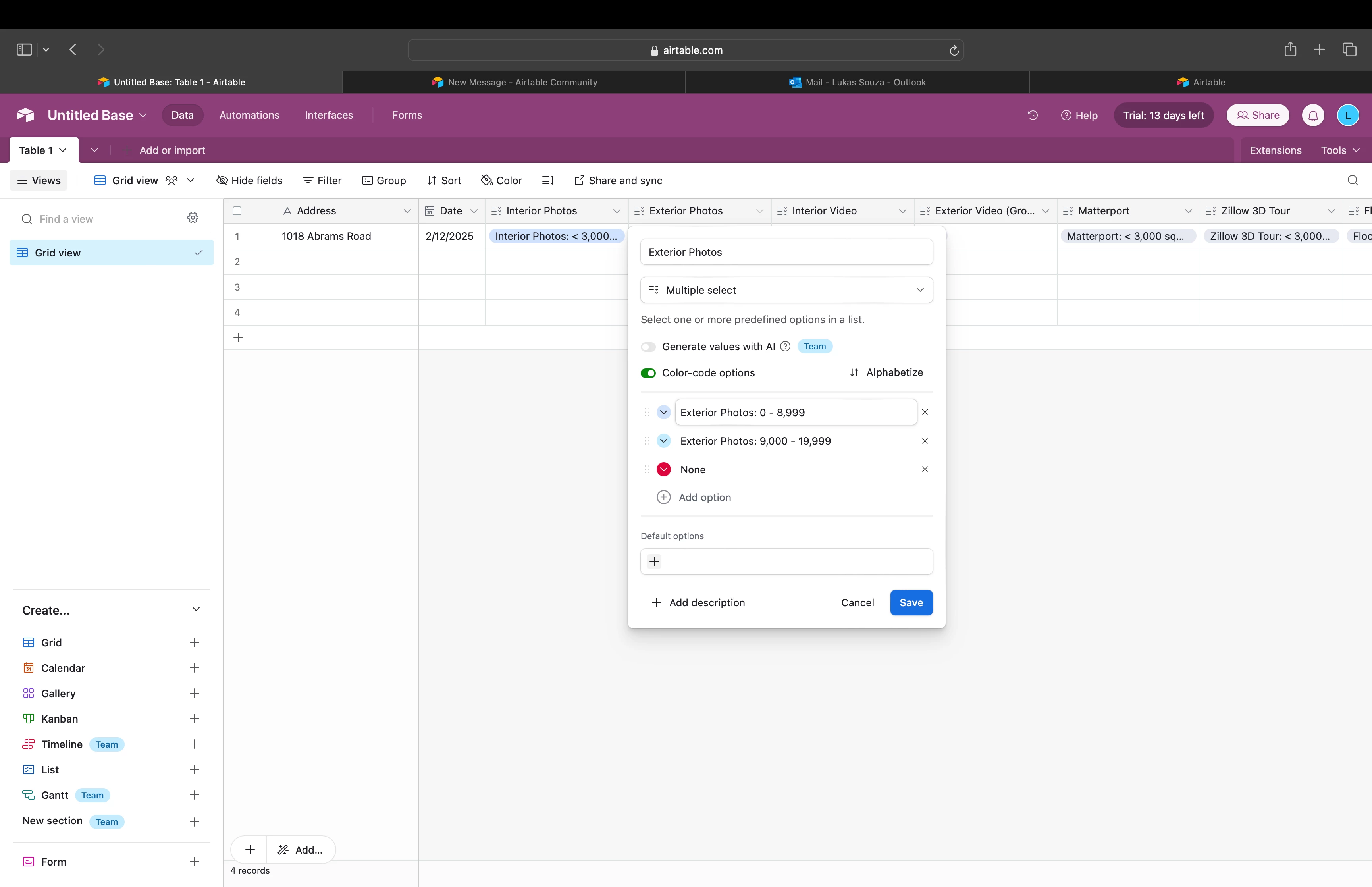
Task: Add a new Kanban view
Action: tap(194, 719)
